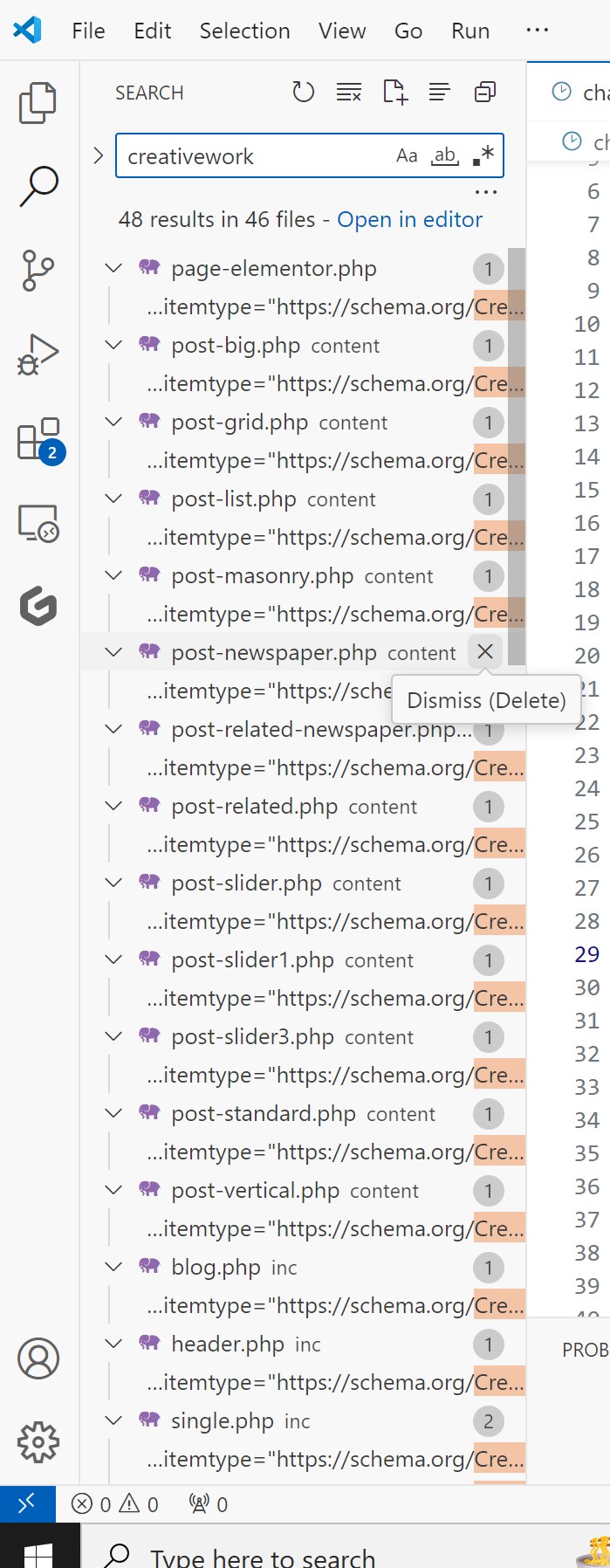610x1568 pixels.
Task: Open a New Search Editor
Action: (x=394, y=92)
